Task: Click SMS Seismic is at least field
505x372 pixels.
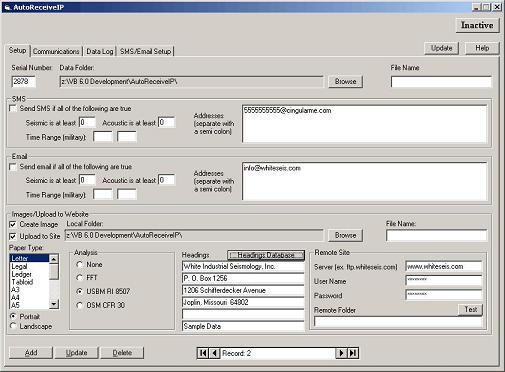Action: point(87,122)
